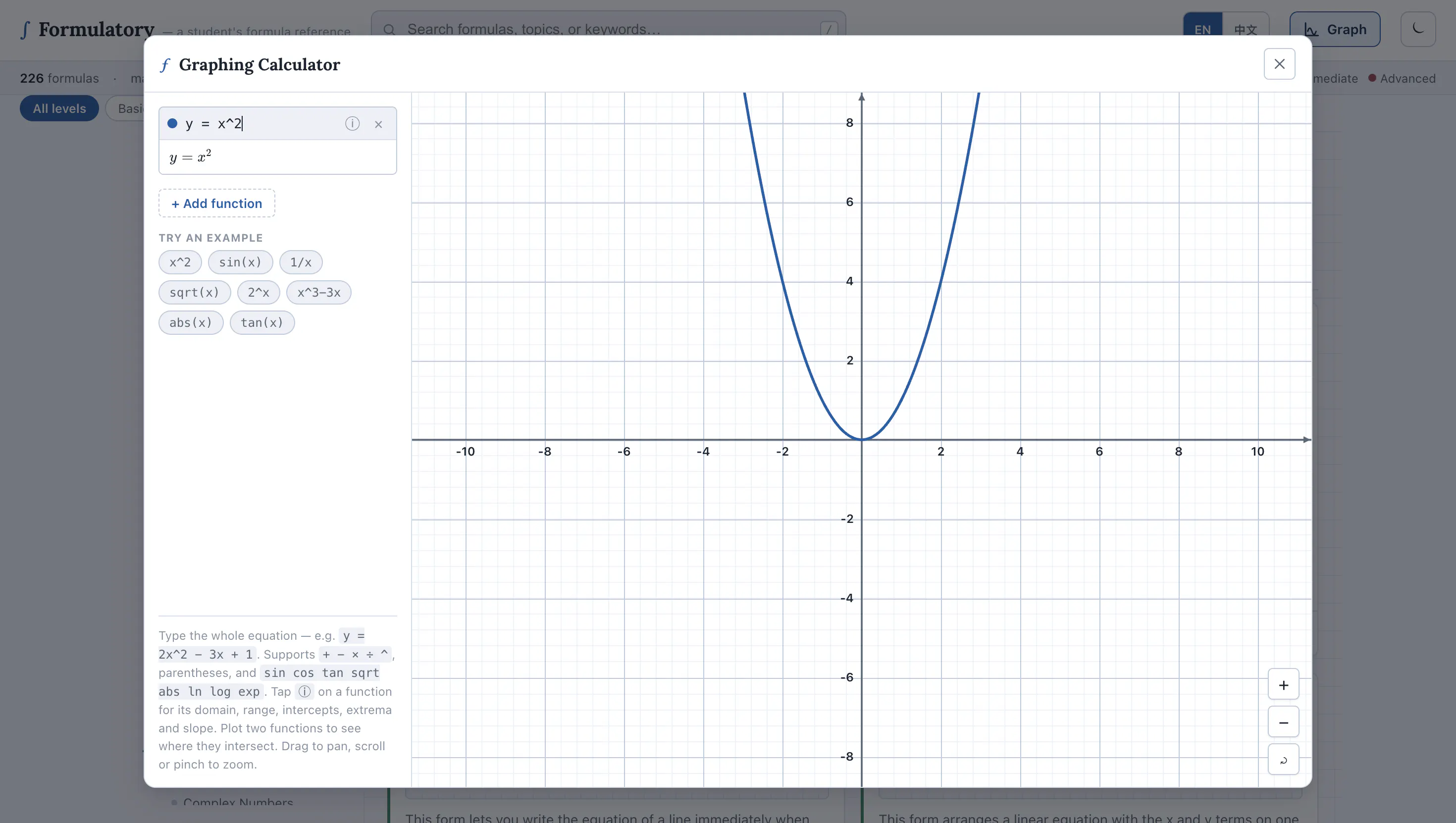Switch language to 中文
Screen dimensions: 1456x823
(x=1245, y=29)
